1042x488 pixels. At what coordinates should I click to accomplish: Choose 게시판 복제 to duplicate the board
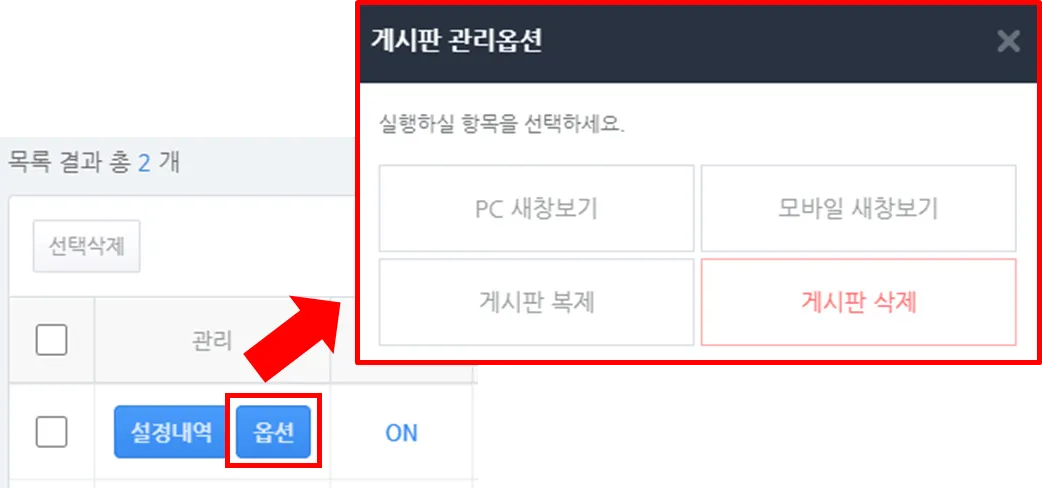(x=536, y=302)
